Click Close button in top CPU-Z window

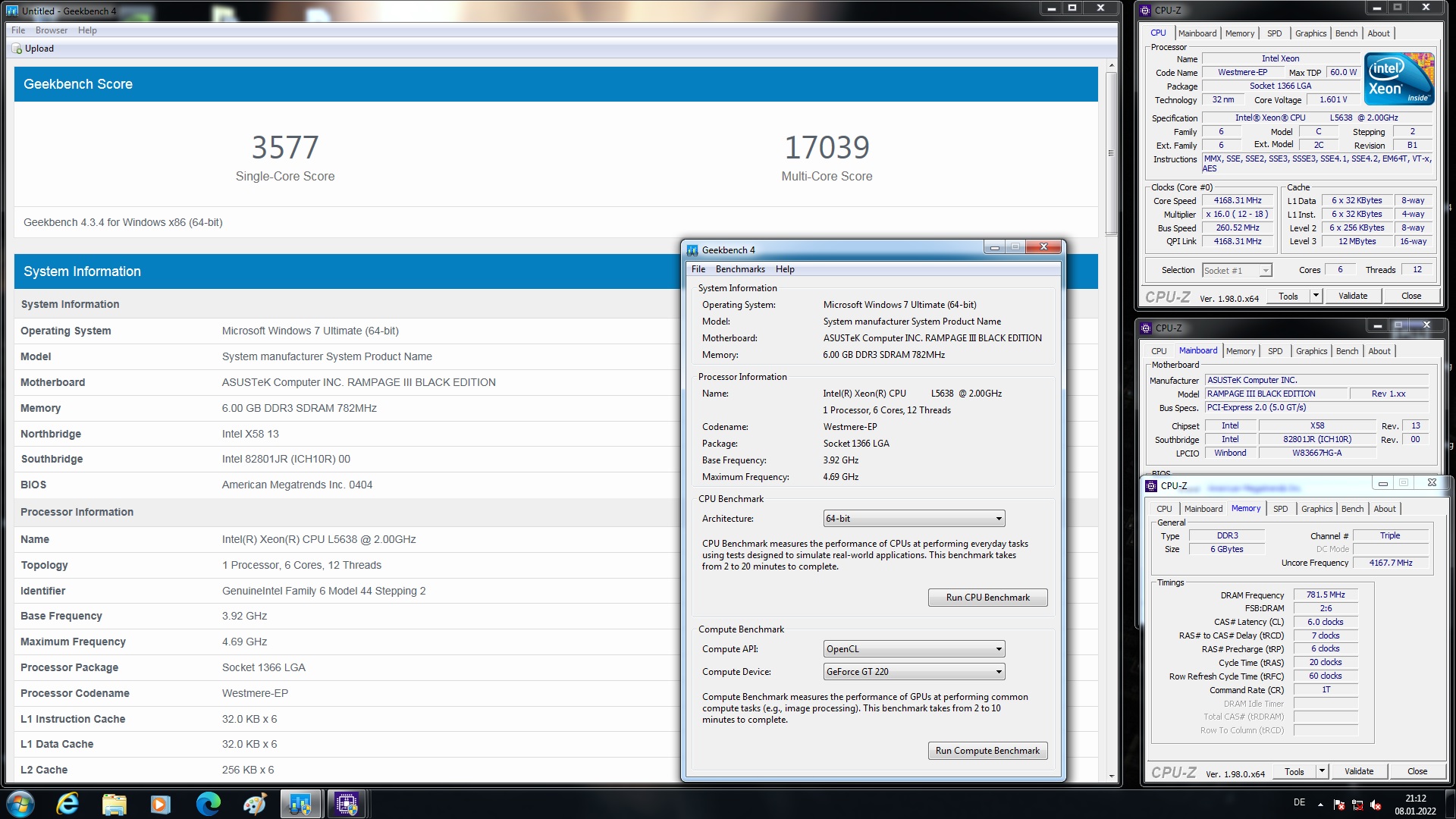pos(1411,296)
